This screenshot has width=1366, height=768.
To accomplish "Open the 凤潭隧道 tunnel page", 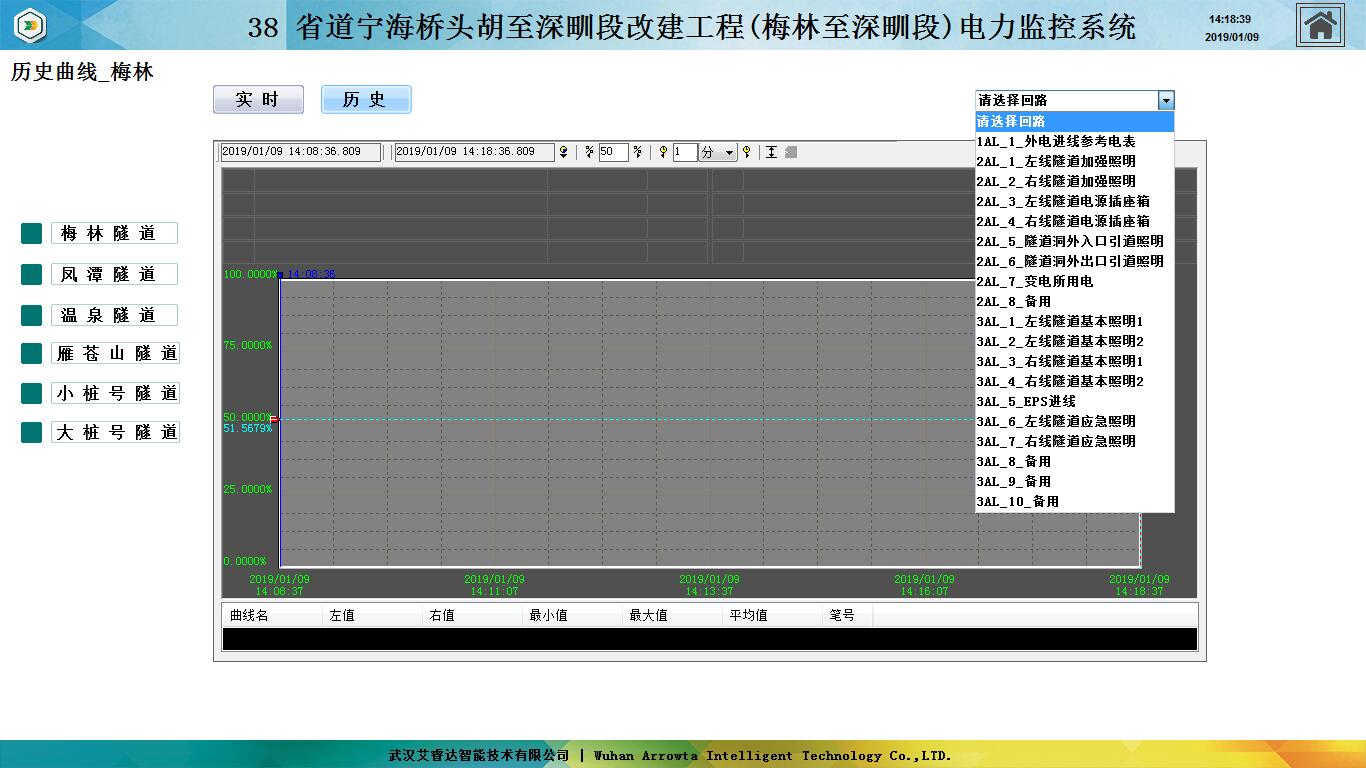I will click(114, 274).
